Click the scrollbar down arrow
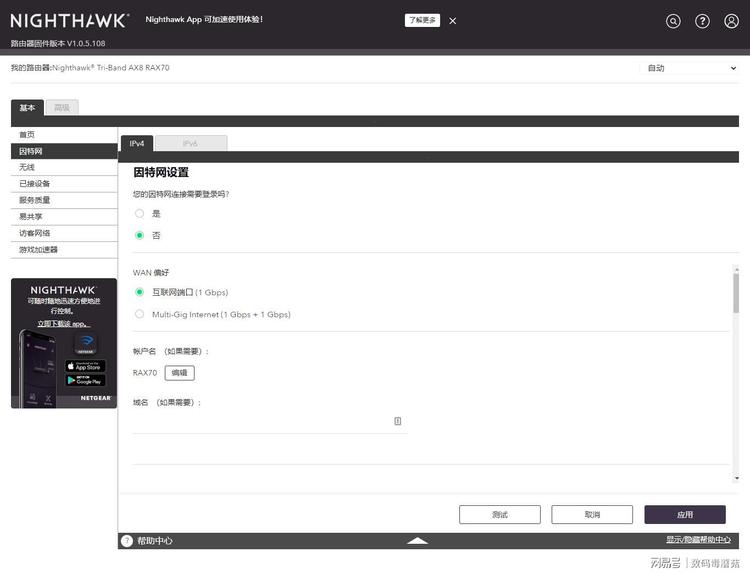Screen dimensions: 750x574 736,478
